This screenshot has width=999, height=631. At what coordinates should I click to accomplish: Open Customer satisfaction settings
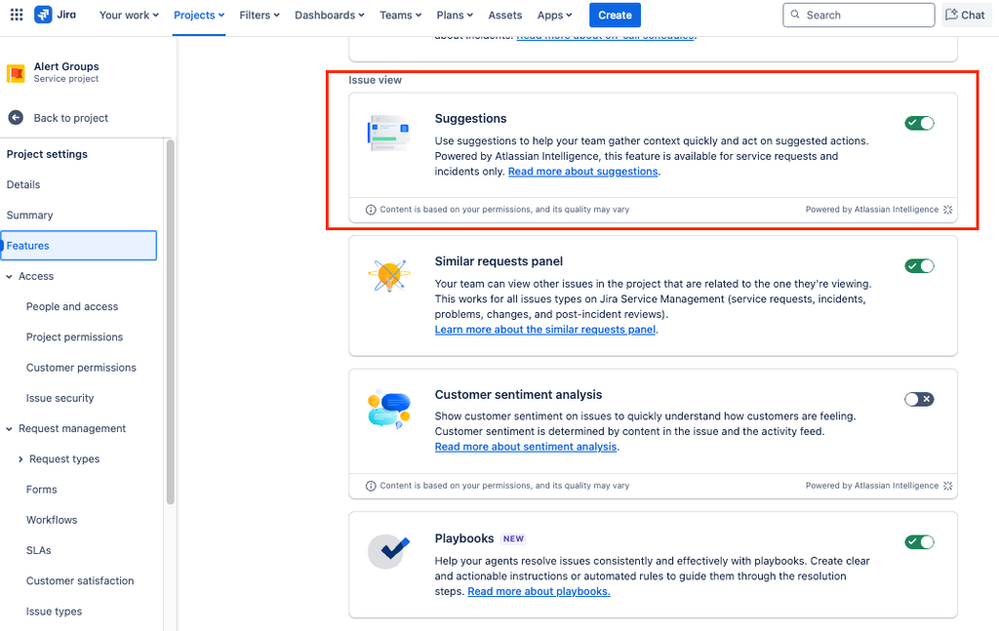tap(78, 581)
